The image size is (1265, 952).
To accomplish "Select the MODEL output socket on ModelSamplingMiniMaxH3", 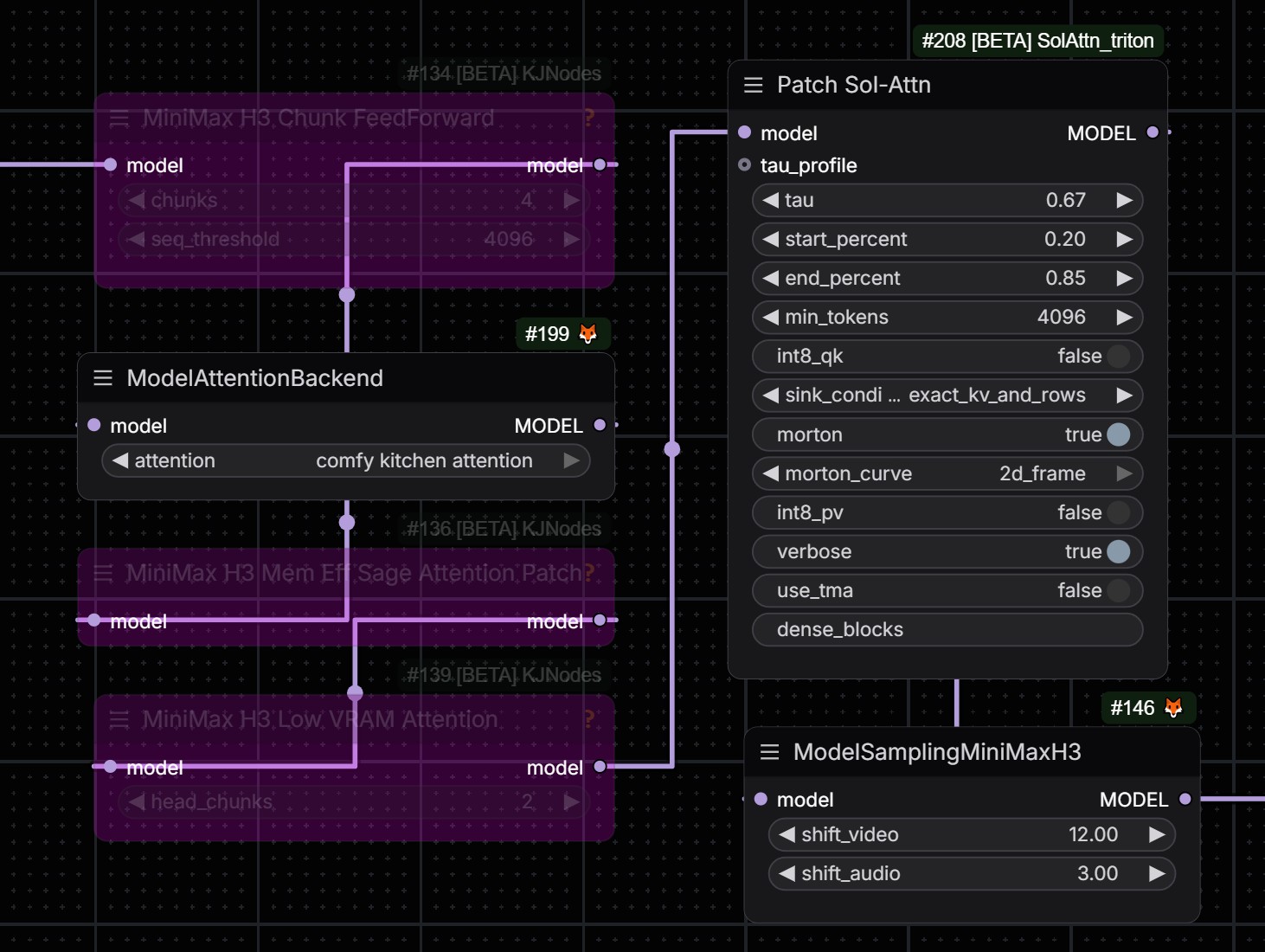I will 1185,799.
